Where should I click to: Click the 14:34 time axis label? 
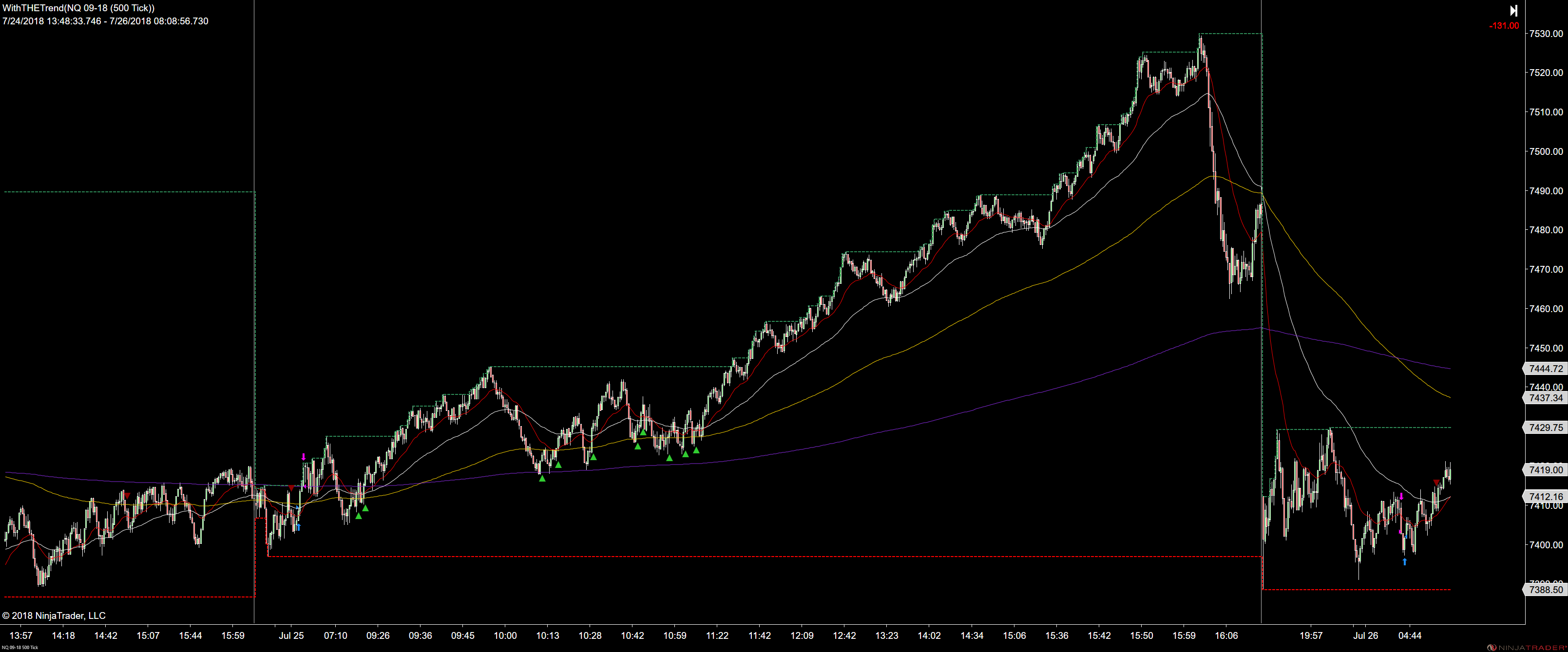(972, 635)
